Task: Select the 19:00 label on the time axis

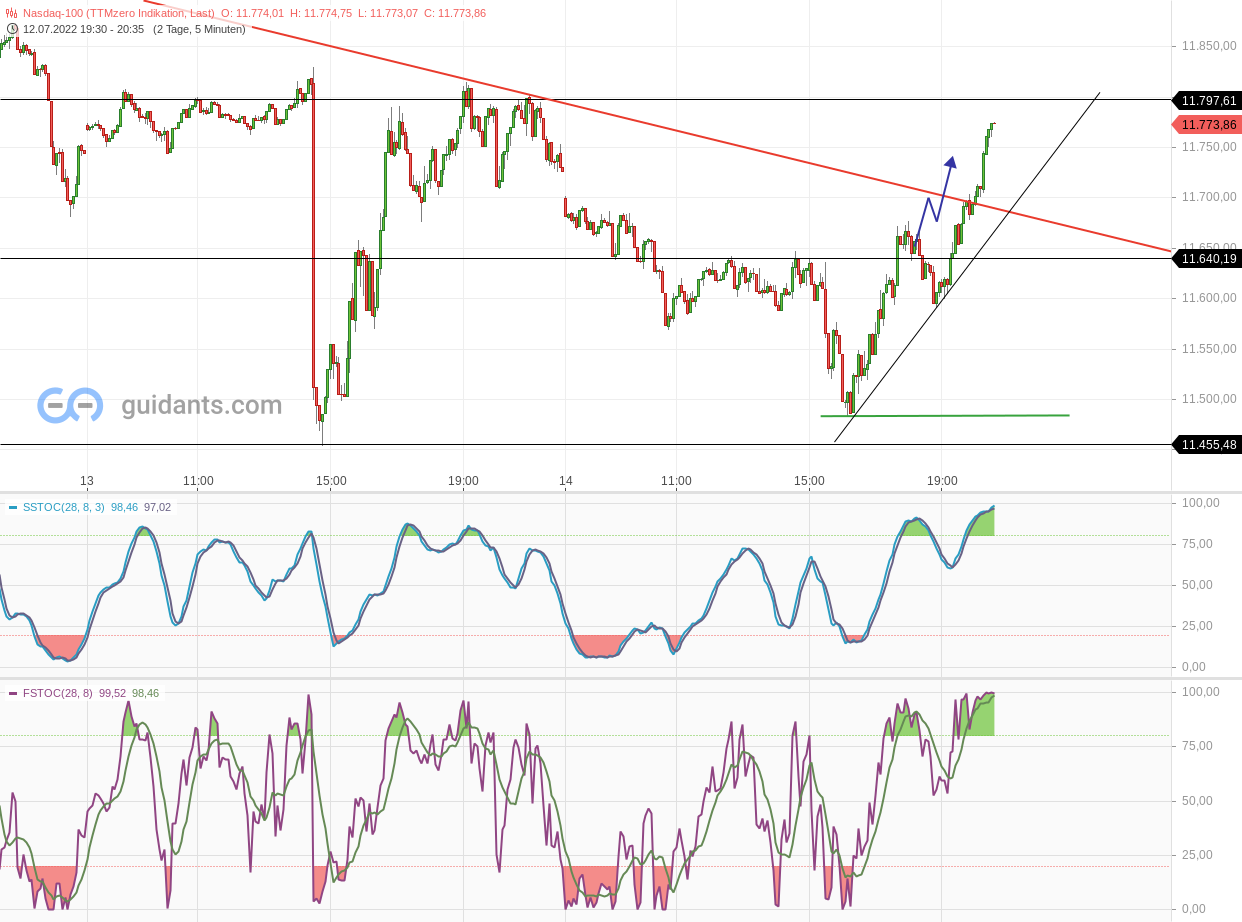Action: point(941,481)
